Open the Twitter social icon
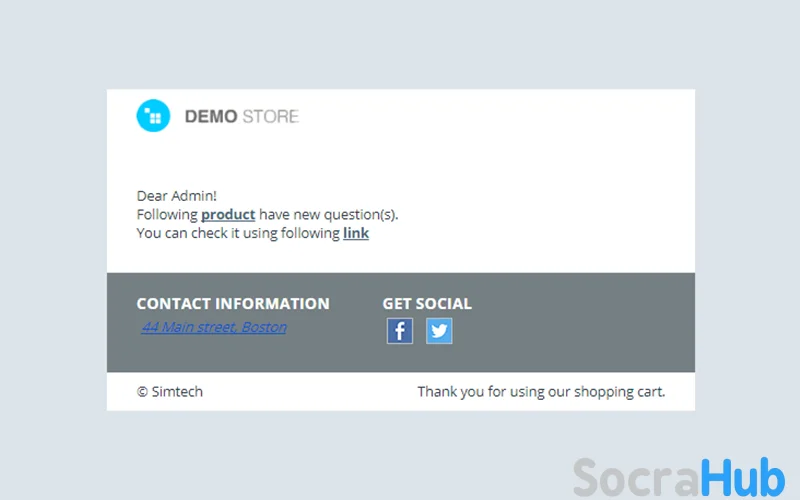800x500 pixels. pos(439,331)
